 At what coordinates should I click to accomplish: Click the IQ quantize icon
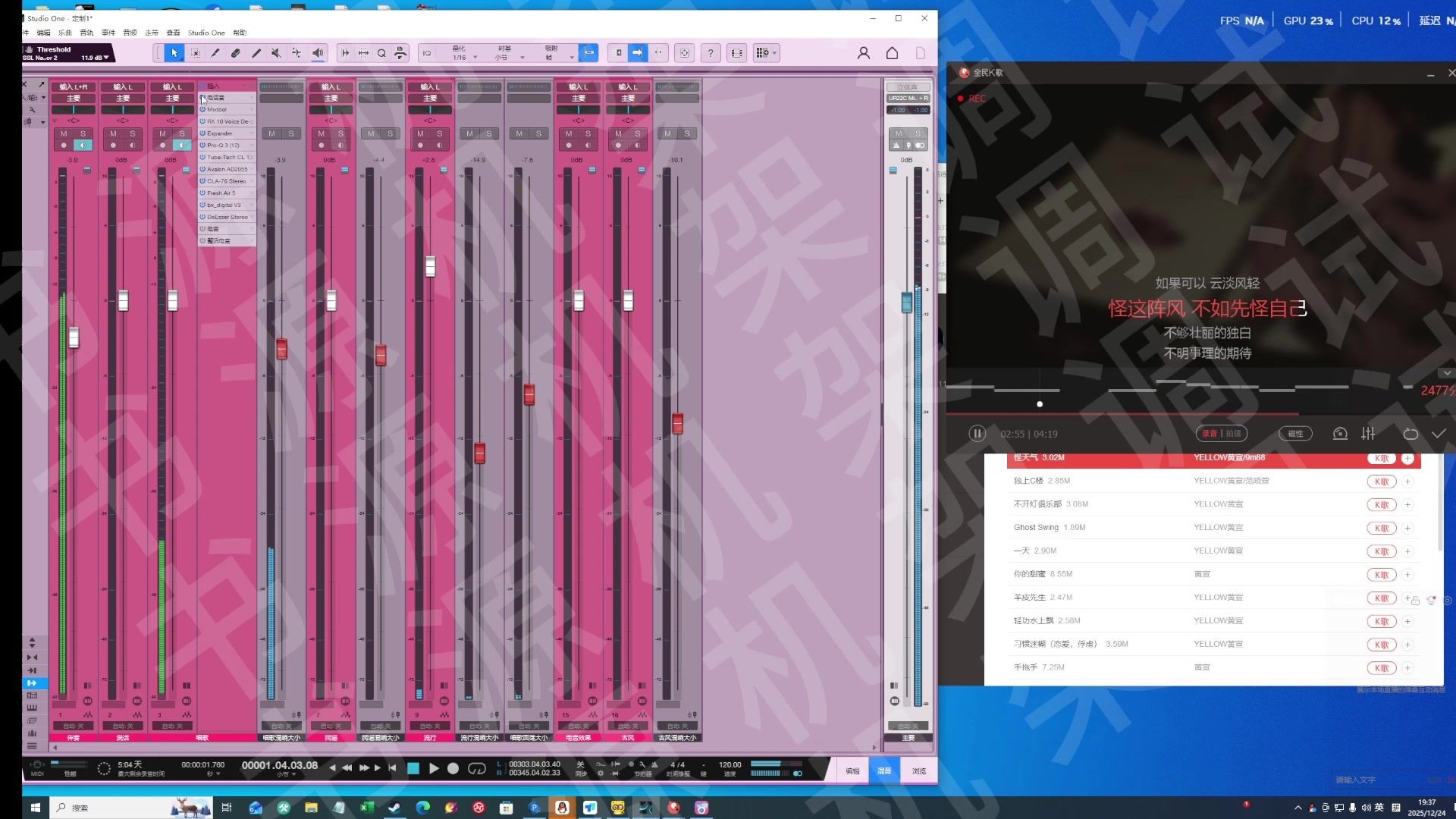point(427,53)
